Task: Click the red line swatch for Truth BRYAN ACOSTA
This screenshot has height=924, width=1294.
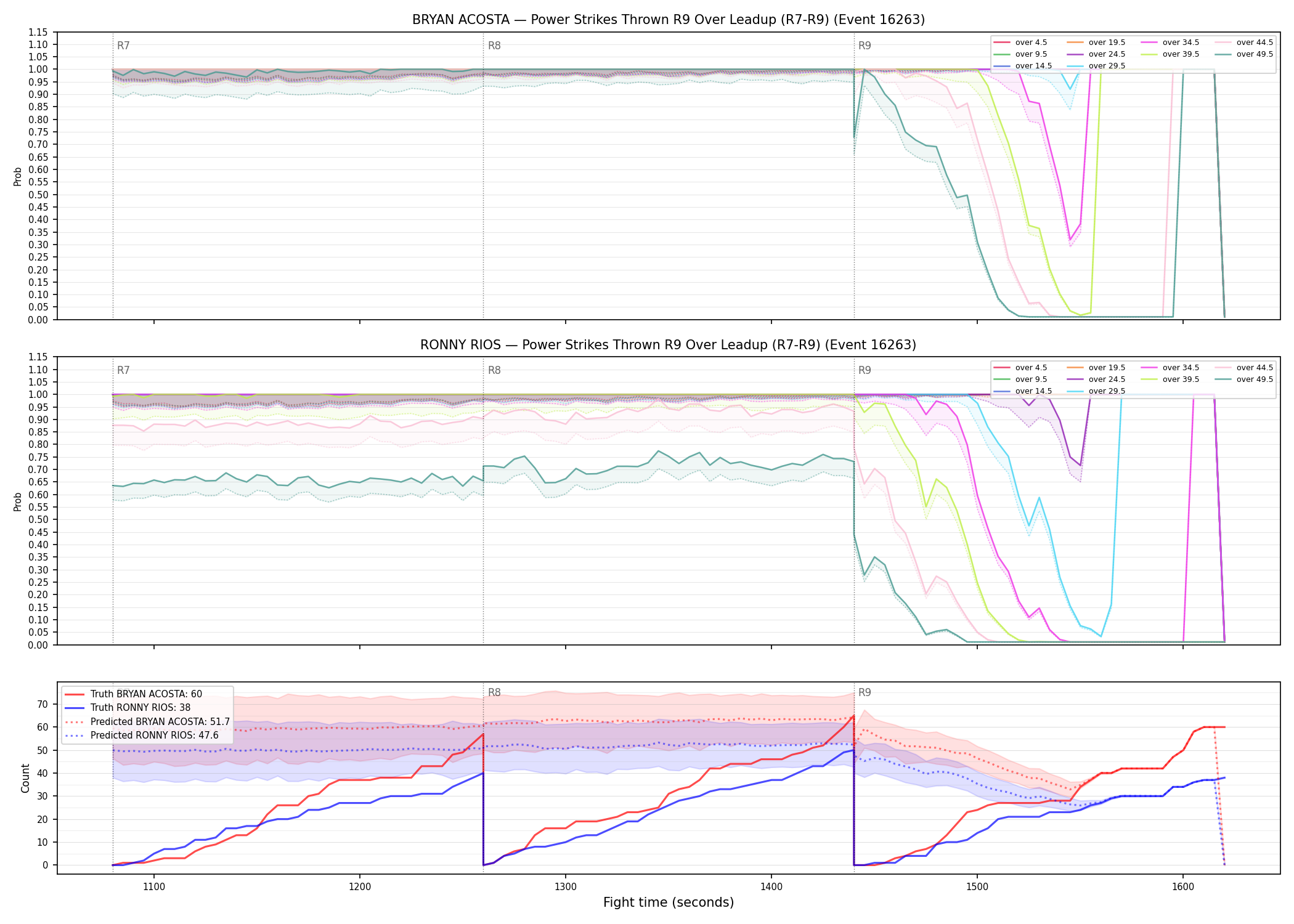Action: pyautogui.click(x=74, y=694)
